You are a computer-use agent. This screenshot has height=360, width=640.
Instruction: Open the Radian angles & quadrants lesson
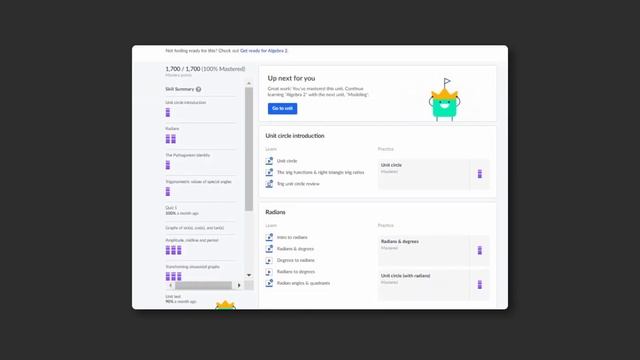[x=303, y=283]
